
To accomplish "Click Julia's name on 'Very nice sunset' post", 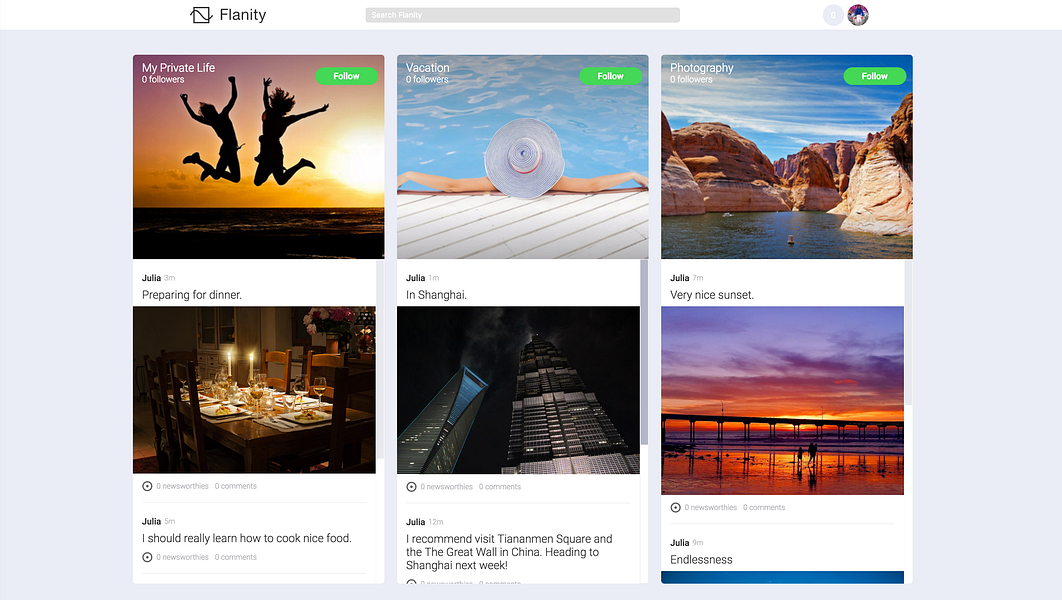I will [679, 278].
